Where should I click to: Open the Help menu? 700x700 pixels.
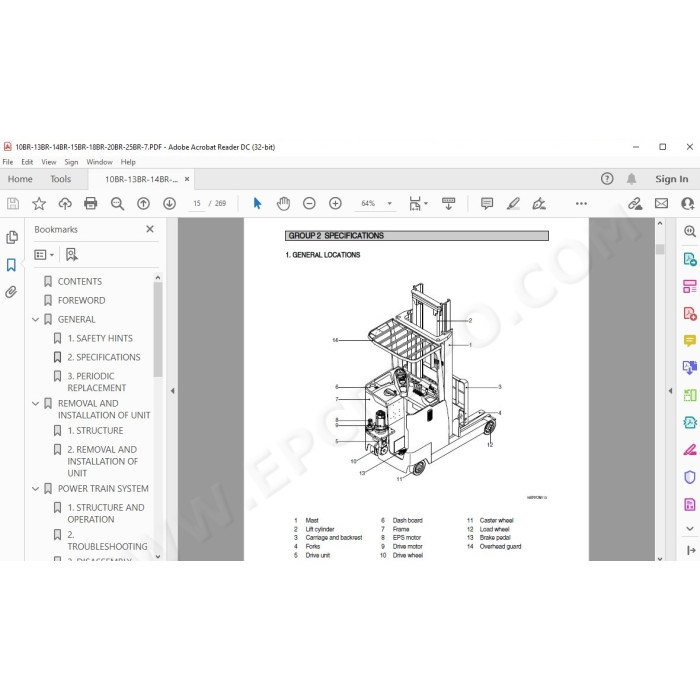pos(128,162)
